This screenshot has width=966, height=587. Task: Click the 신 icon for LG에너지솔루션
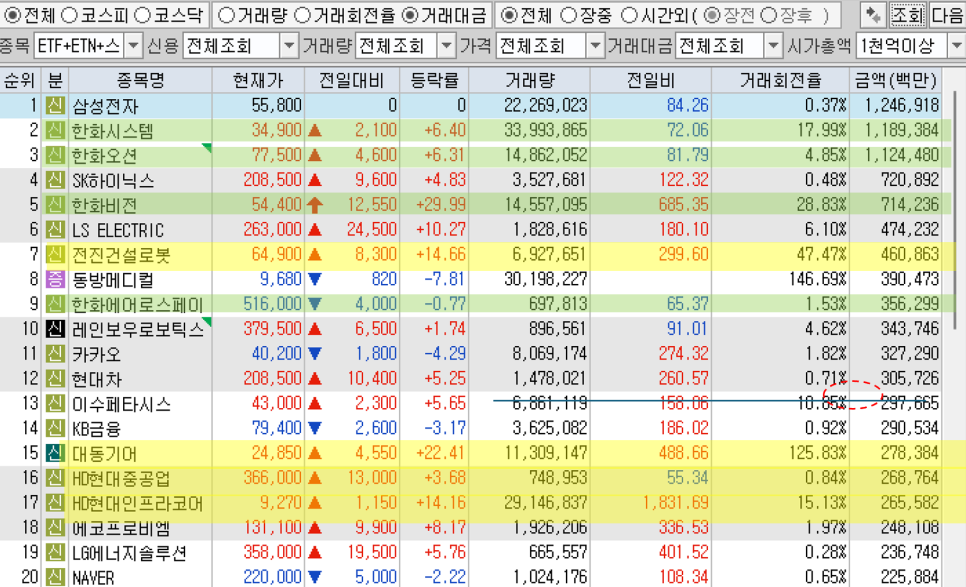(55, 553)
